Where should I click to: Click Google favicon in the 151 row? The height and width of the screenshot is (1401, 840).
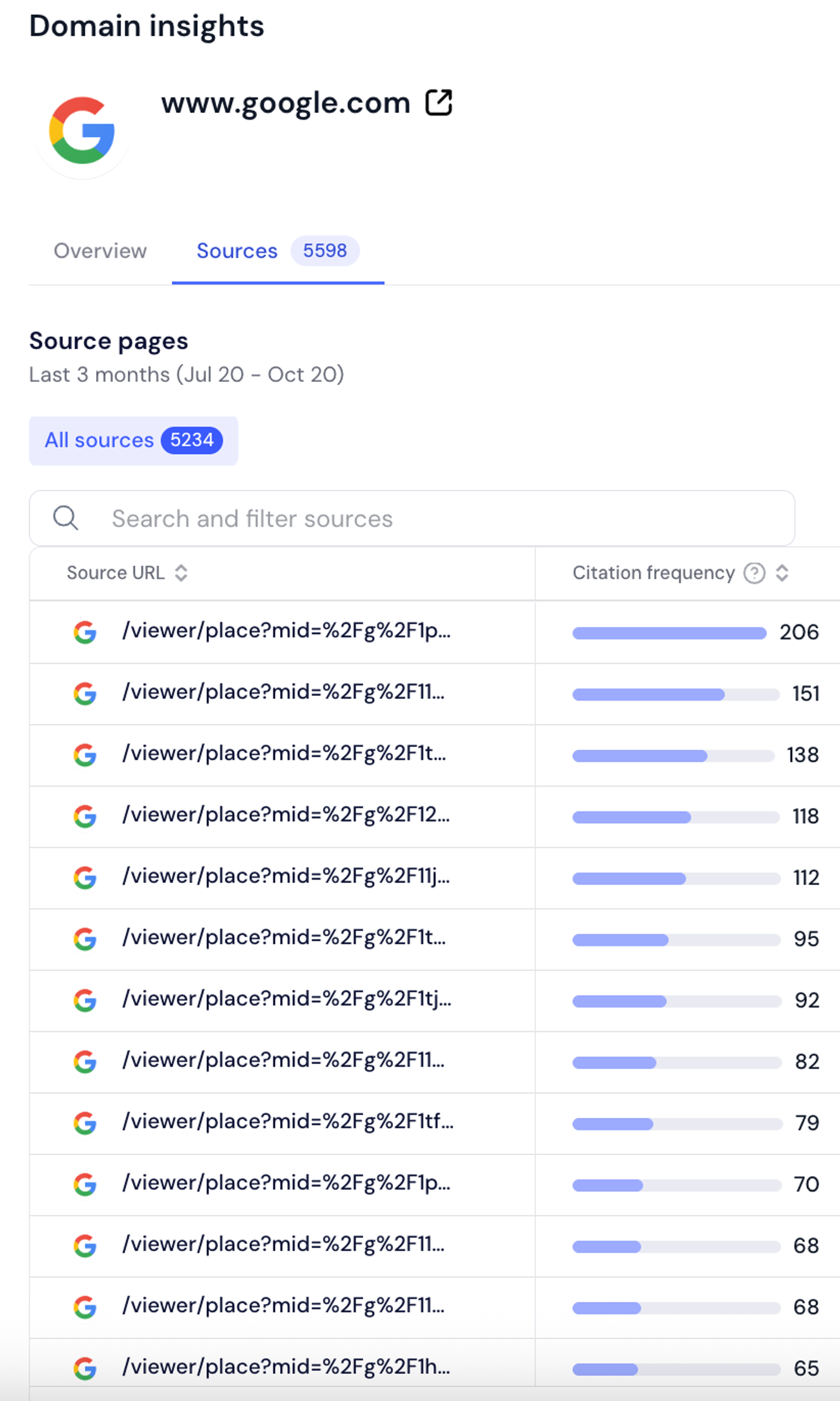click(x=85, y=693)
